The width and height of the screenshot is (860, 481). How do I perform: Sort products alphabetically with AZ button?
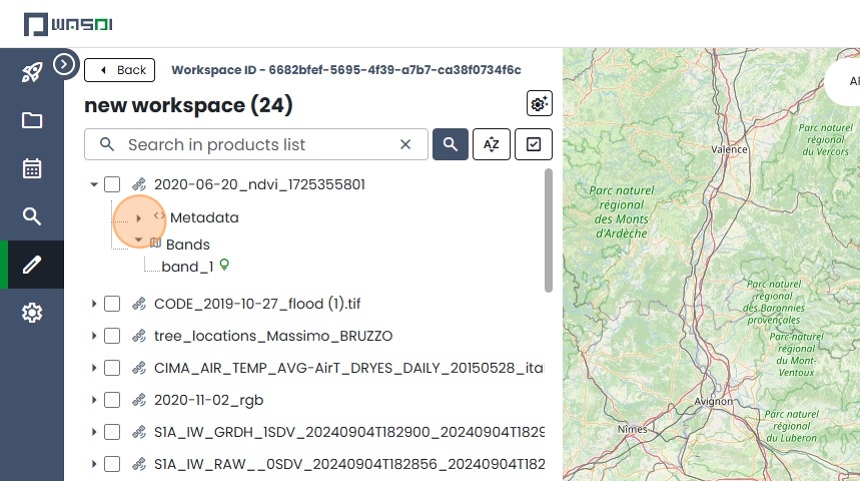click(491, 144)
